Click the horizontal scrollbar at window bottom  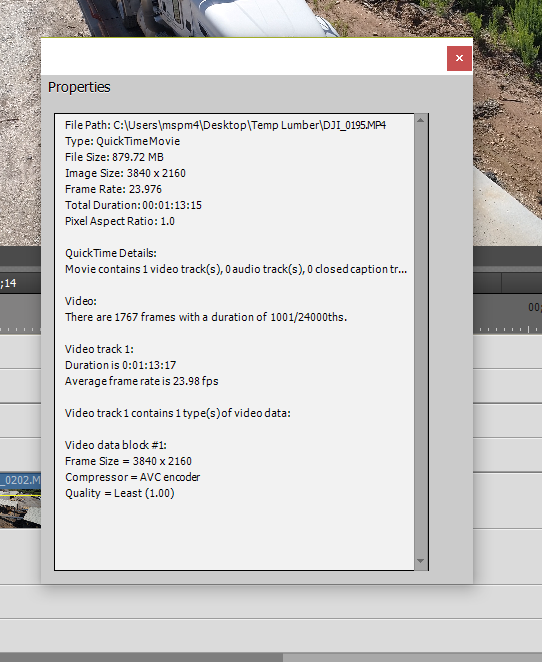(141, 657)
